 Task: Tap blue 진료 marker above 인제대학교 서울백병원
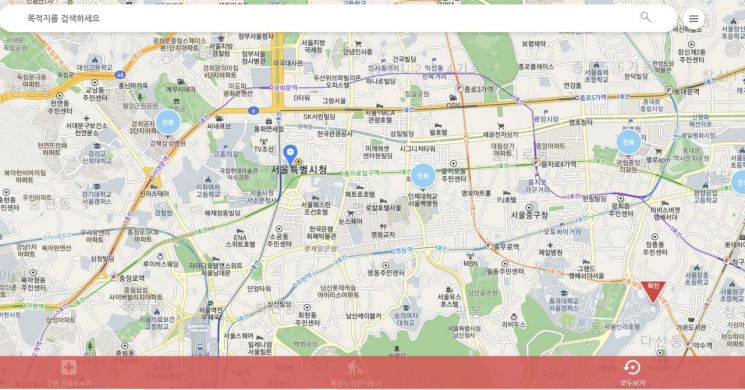(422, 176)
